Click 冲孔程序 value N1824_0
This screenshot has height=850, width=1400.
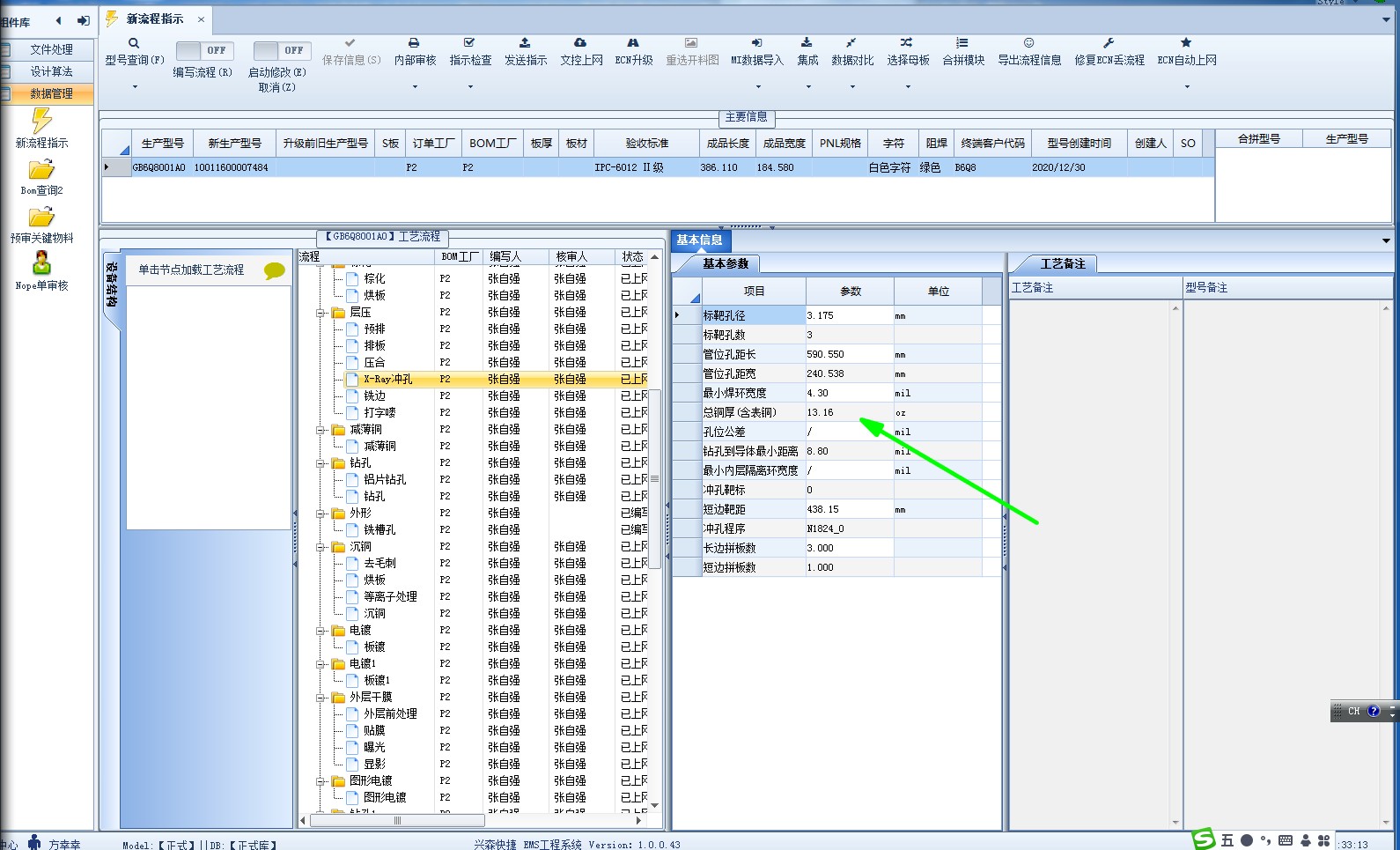click(x=849, y=528)
